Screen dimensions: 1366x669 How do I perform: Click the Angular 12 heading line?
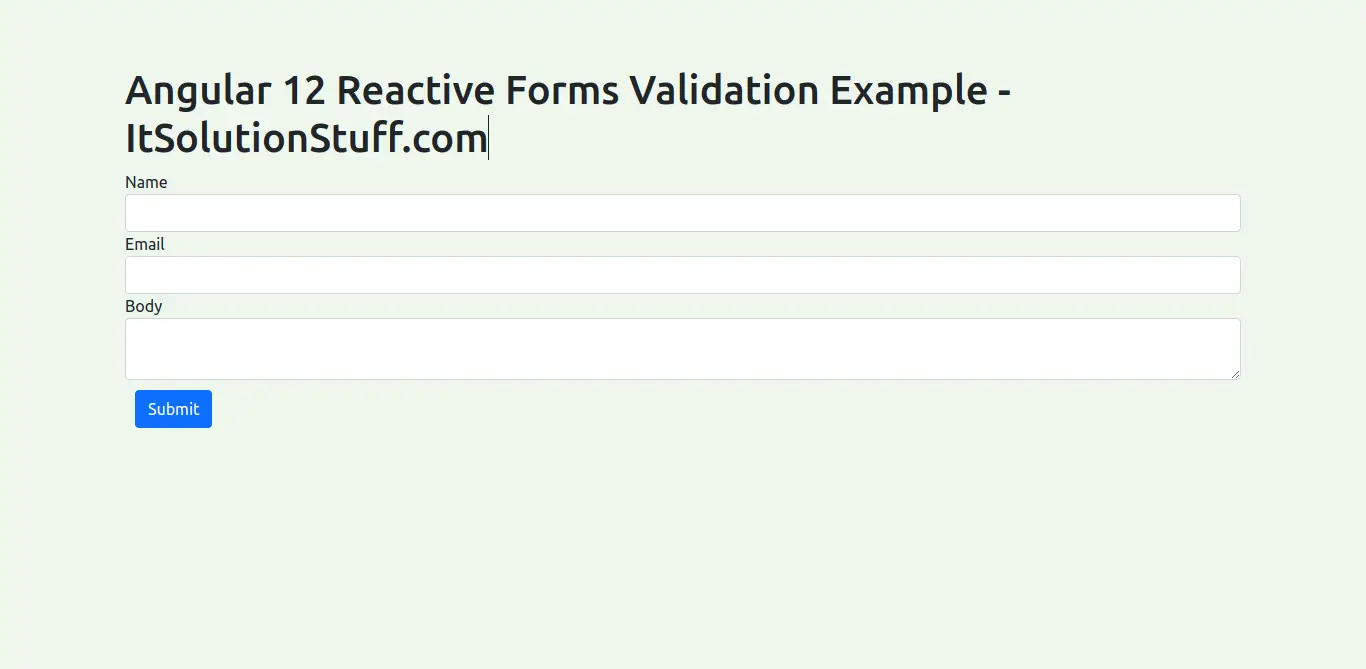point(568,90)
